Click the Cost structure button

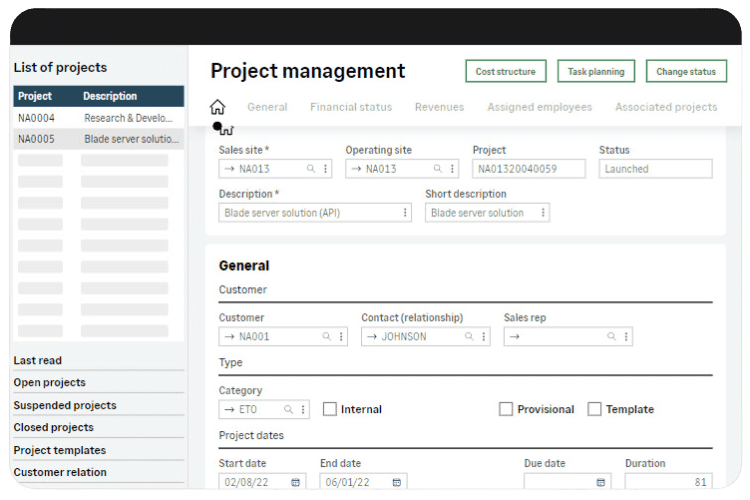tap(505, 72)
